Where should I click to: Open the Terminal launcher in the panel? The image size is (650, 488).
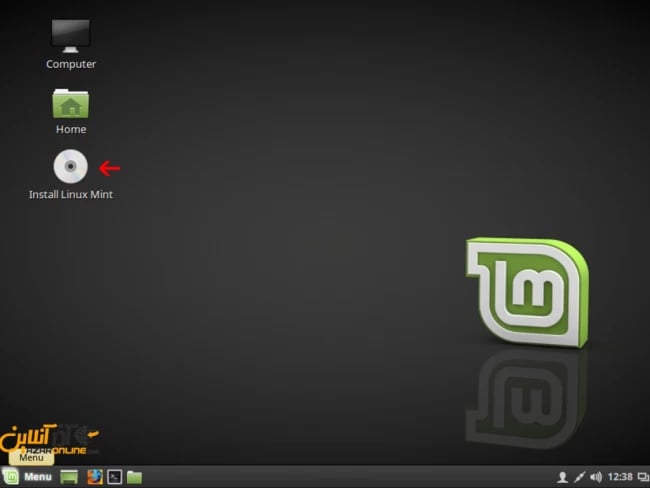114,477
